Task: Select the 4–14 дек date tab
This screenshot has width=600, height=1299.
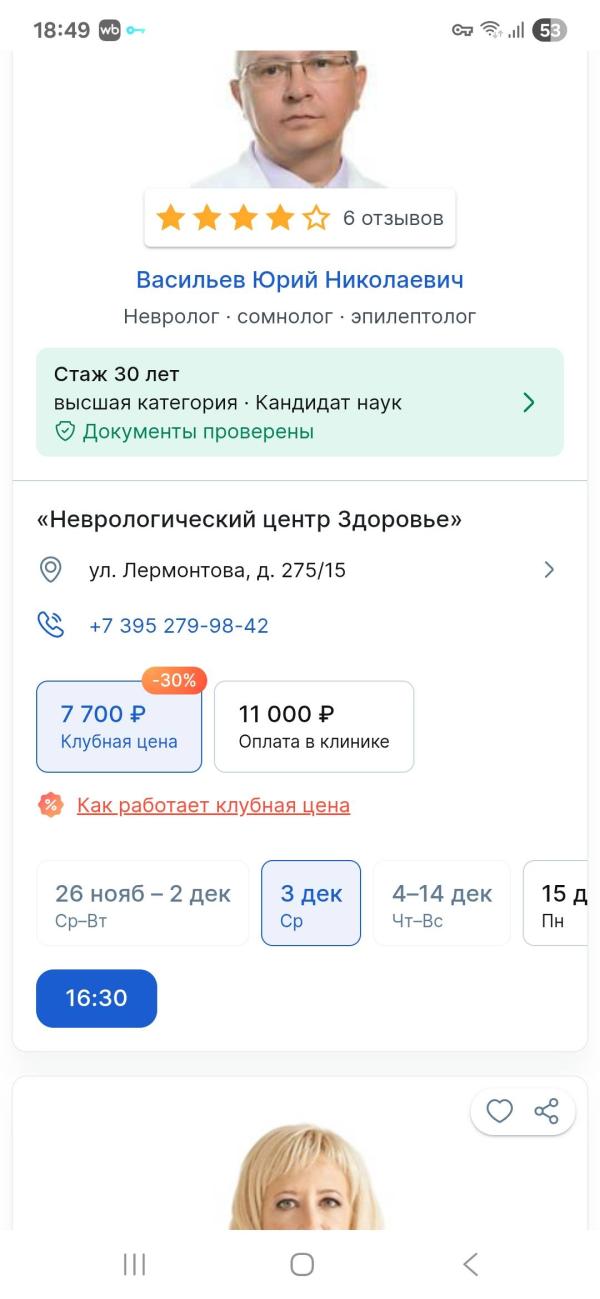Action: click(441, 903)
